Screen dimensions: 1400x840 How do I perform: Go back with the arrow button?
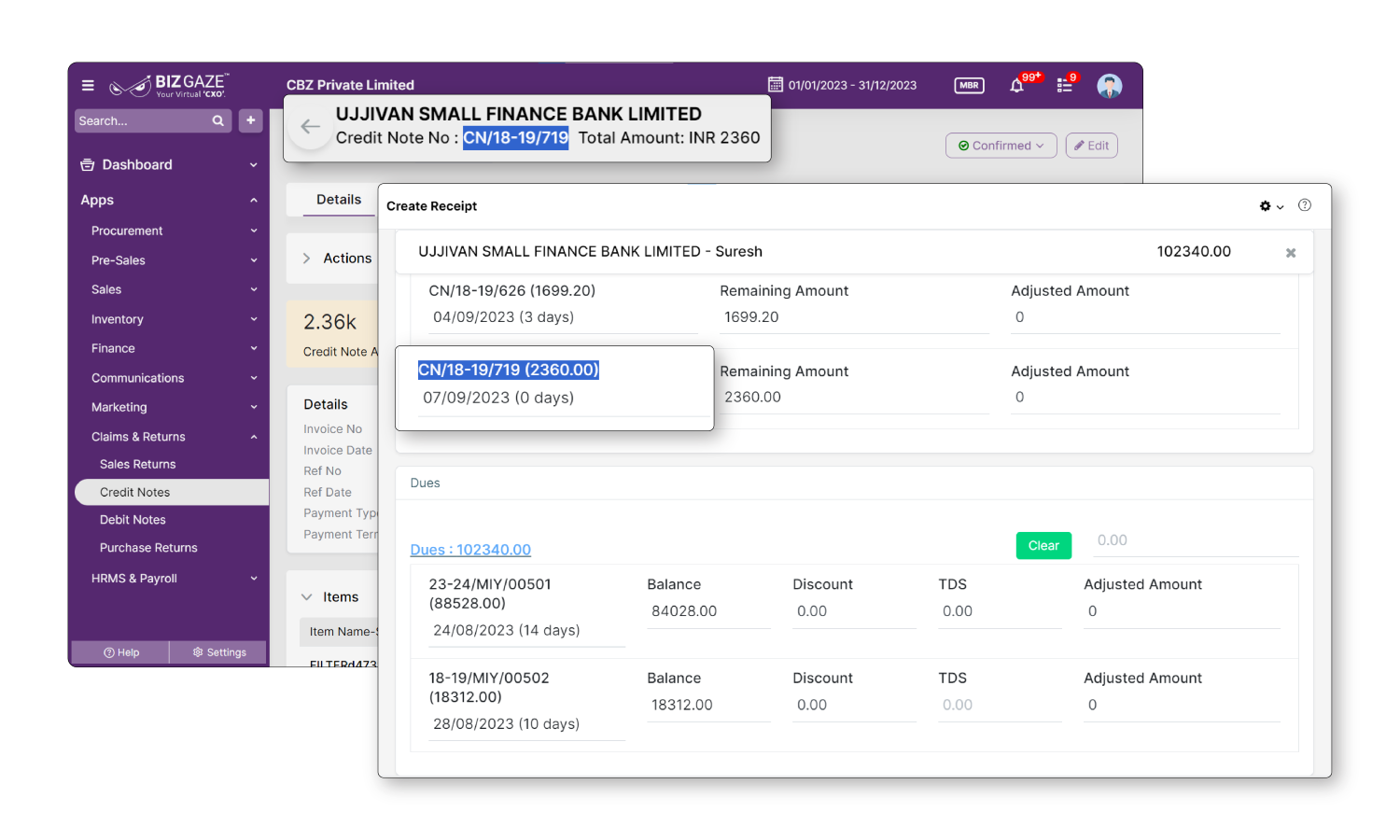(310, 127)
